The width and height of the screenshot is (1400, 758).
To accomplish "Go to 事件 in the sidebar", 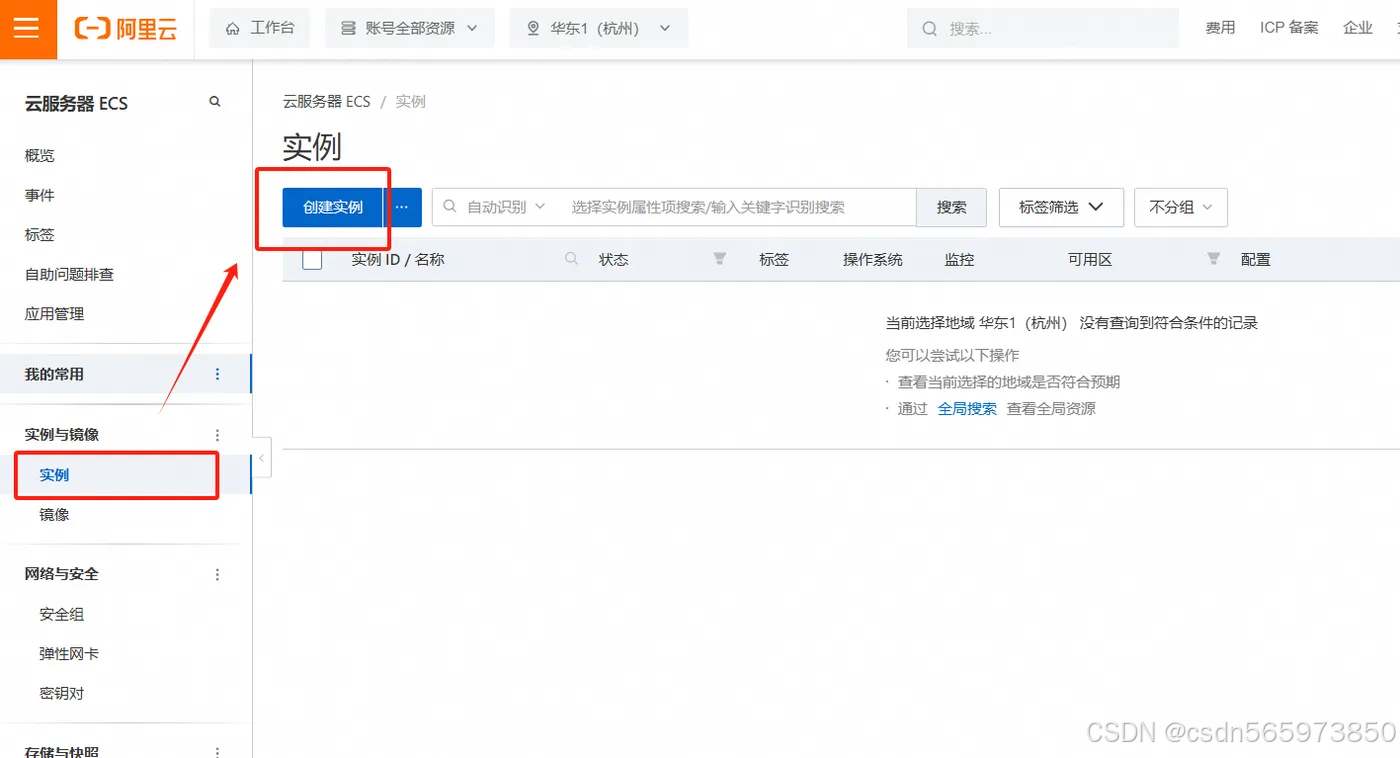I will tap(40, 195).
